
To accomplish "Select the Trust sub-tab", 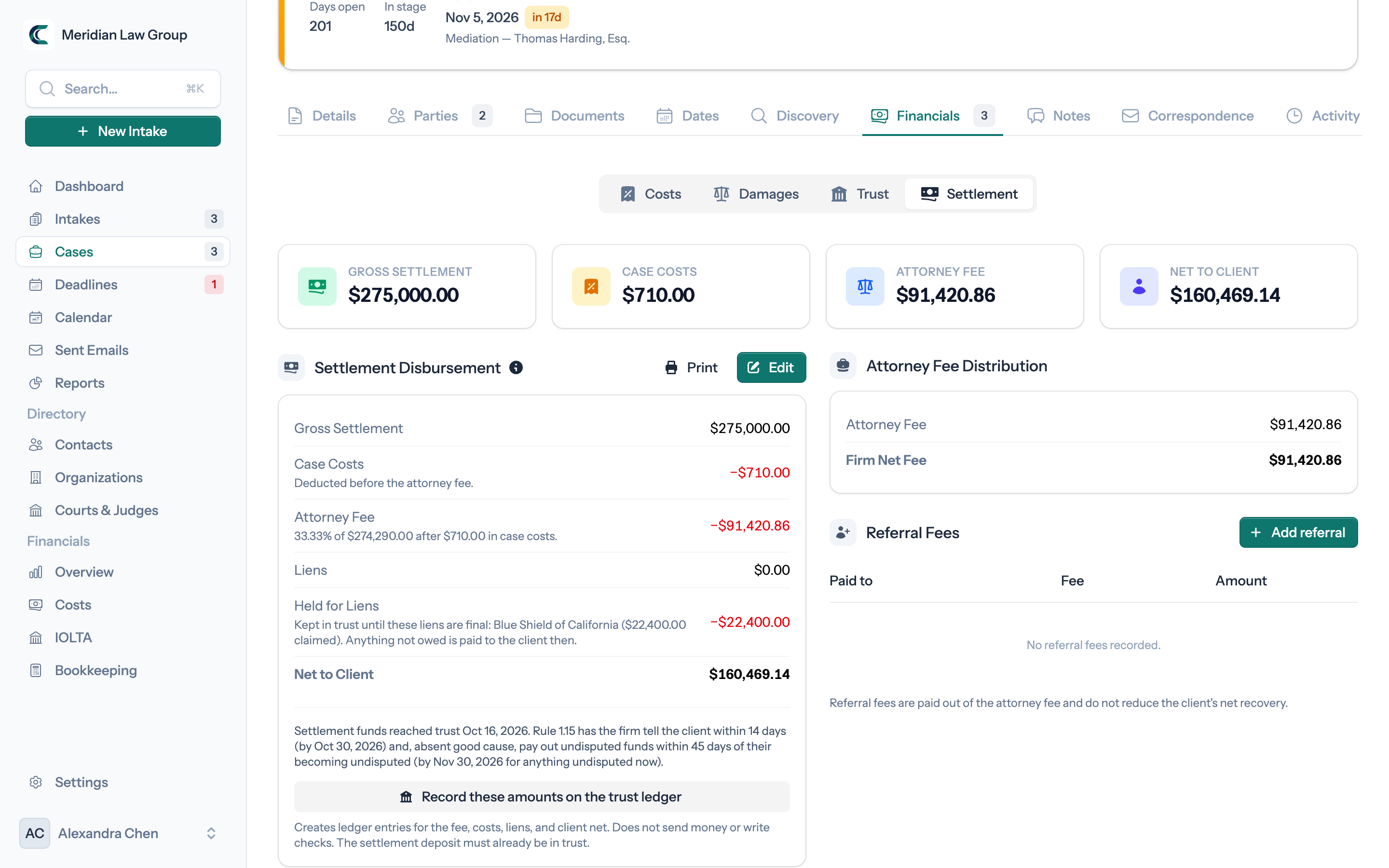I will [x=860, y=194].
